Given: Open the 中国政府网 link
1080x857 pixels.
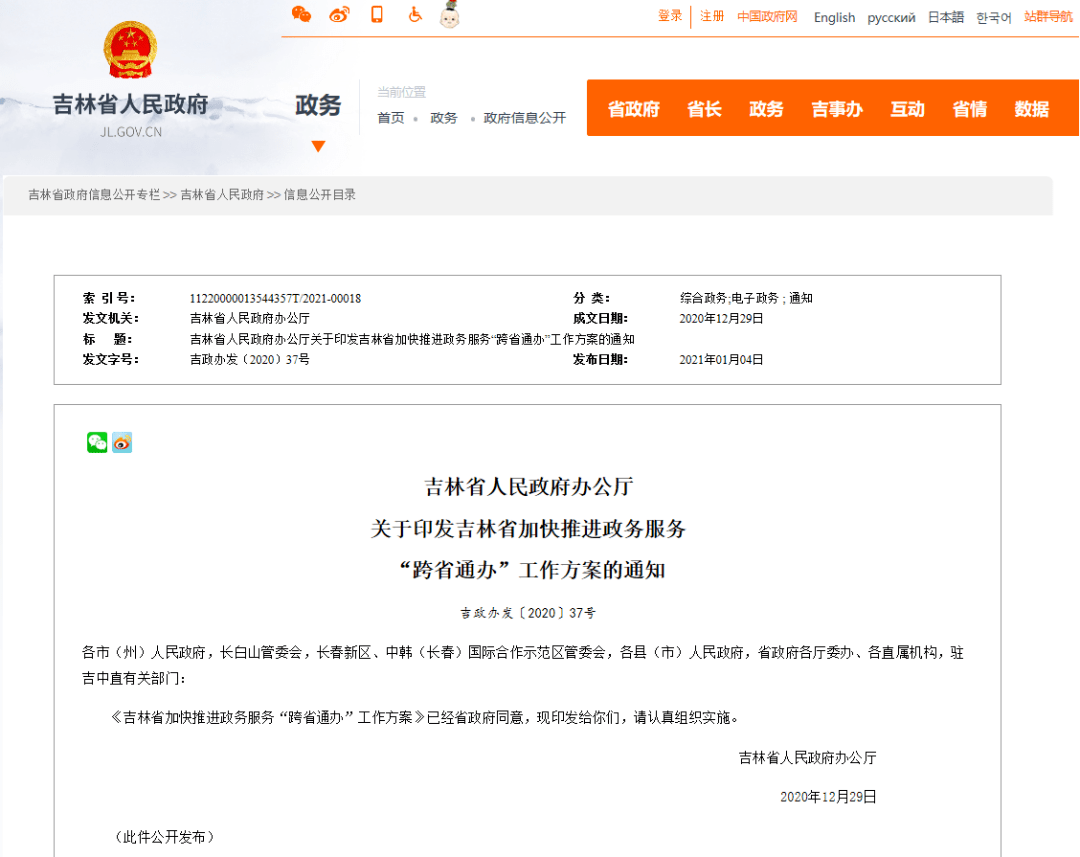Looking at the screenshot, I should point(767,16).
